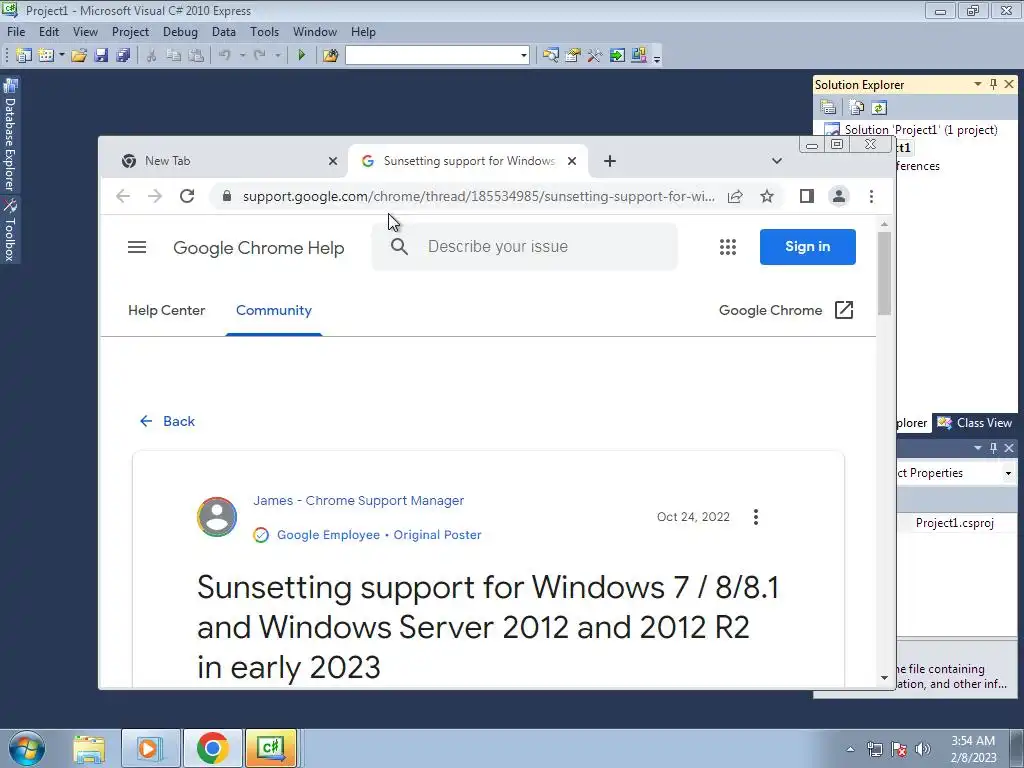Click Solution Explorer Properties icon
This screenshot has width=1024, height=768.
click(x=828, y=108)
